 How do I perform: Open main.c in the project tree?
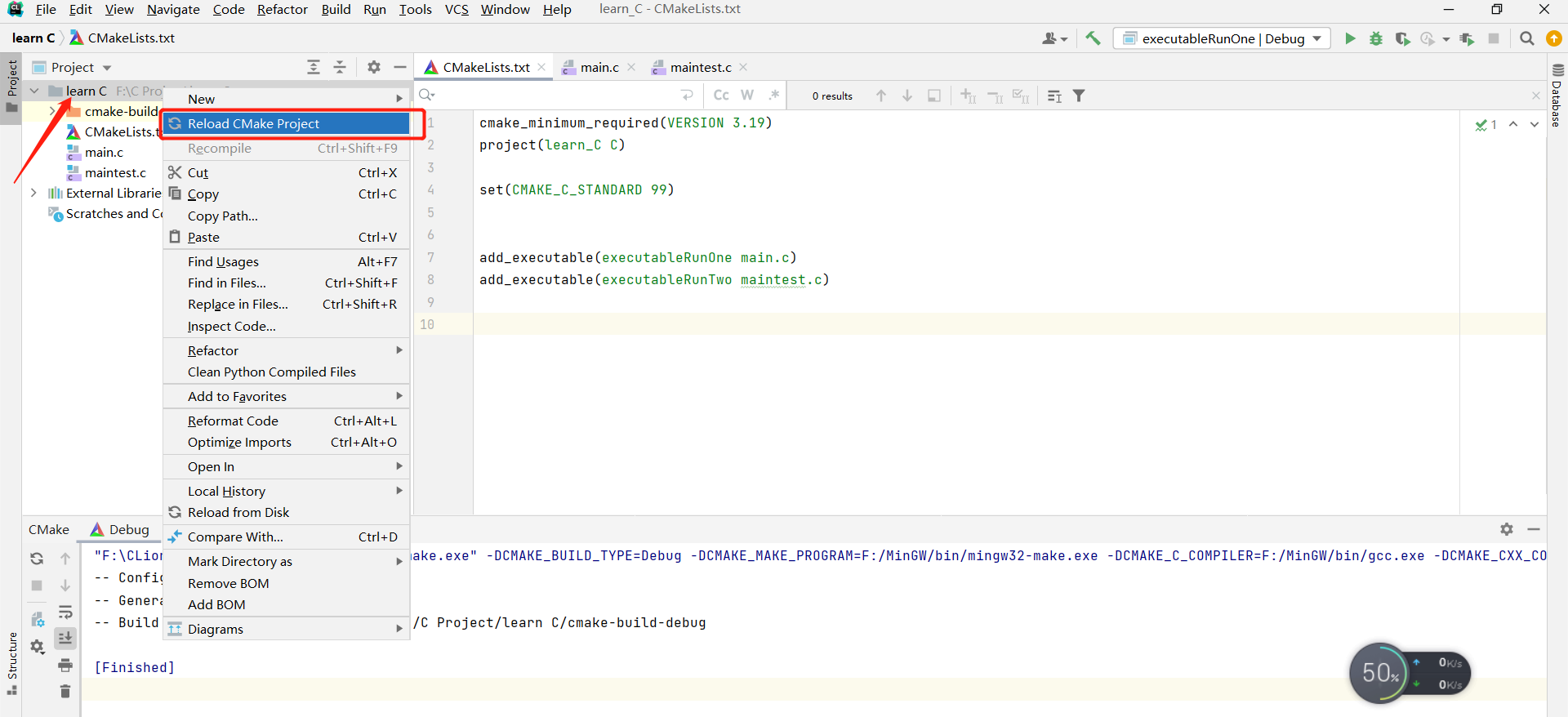(104, 152)
